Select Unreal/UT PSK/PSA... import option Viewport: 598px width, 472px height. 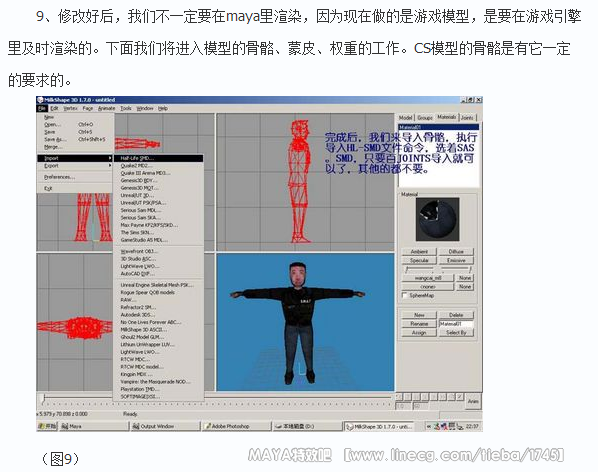pos(159,202)
